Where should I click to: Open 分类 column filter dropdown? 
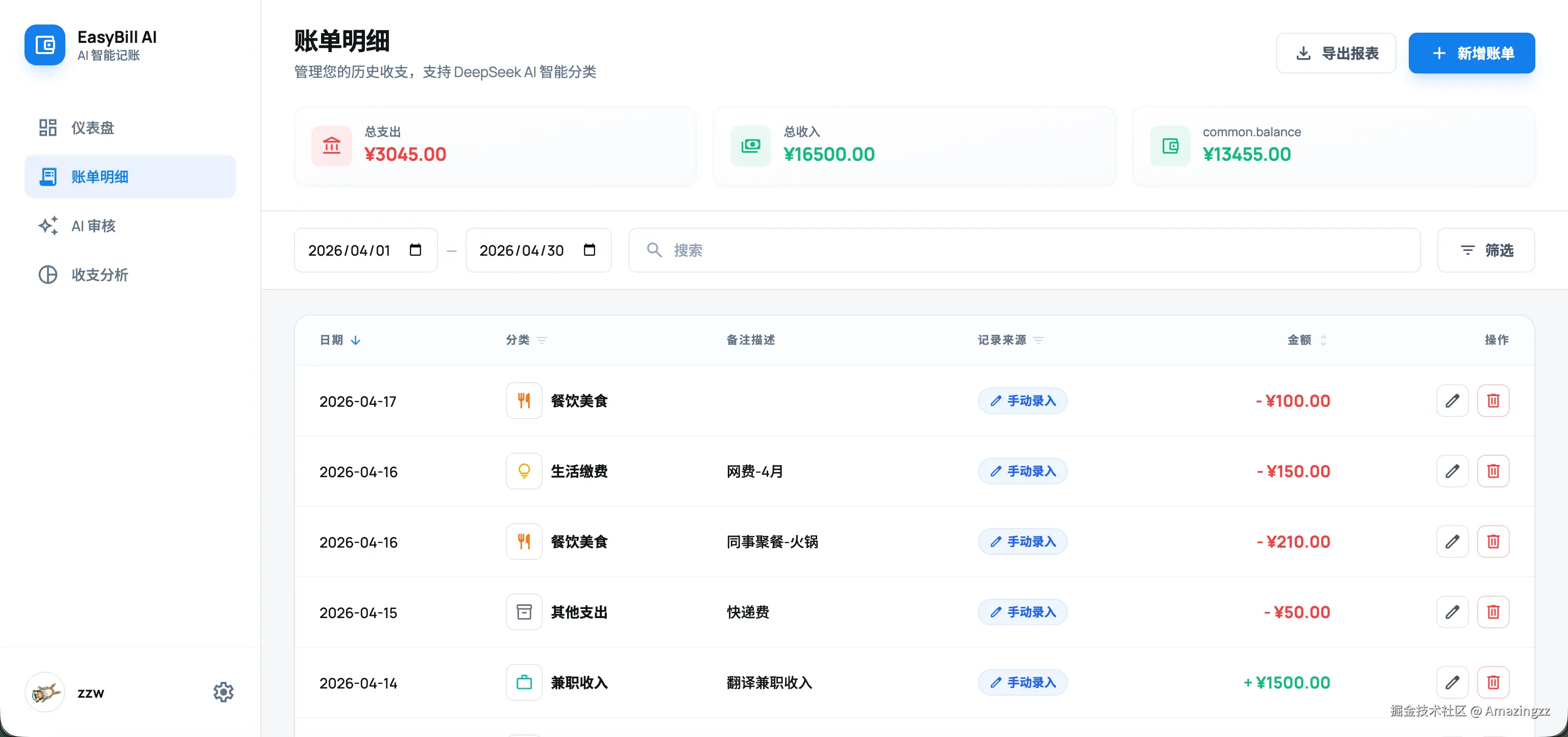tap(542, 340)
